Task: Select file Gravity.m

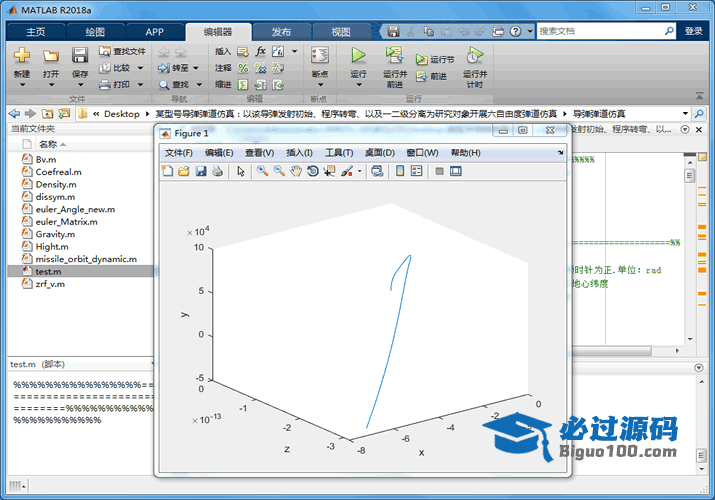Action: (55, 234)
